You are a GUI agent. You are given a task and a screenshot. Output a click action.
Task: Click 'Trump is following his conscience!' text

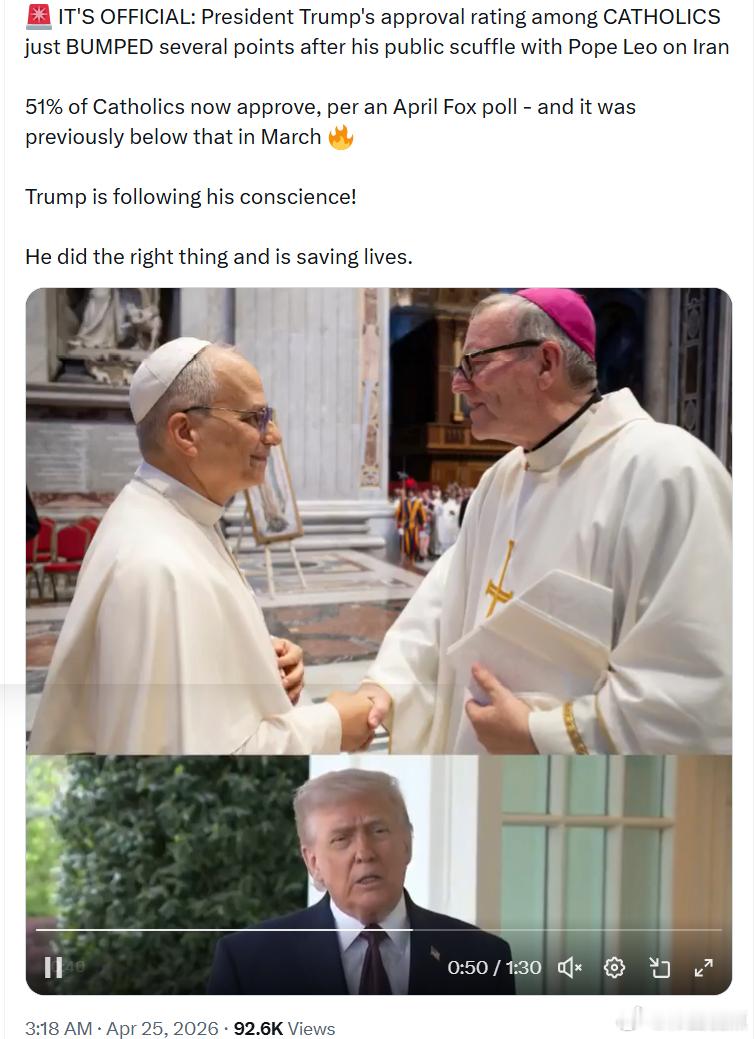pyautogui.click(x=191, y=197)
